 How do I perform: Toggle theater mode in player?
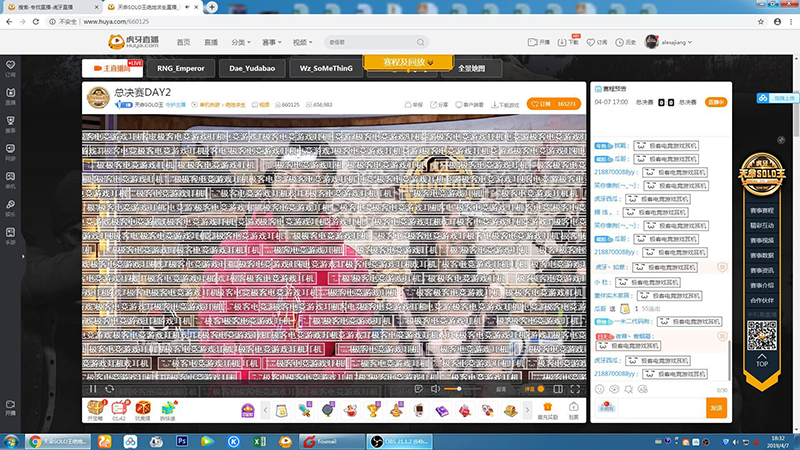pos(558,389)
